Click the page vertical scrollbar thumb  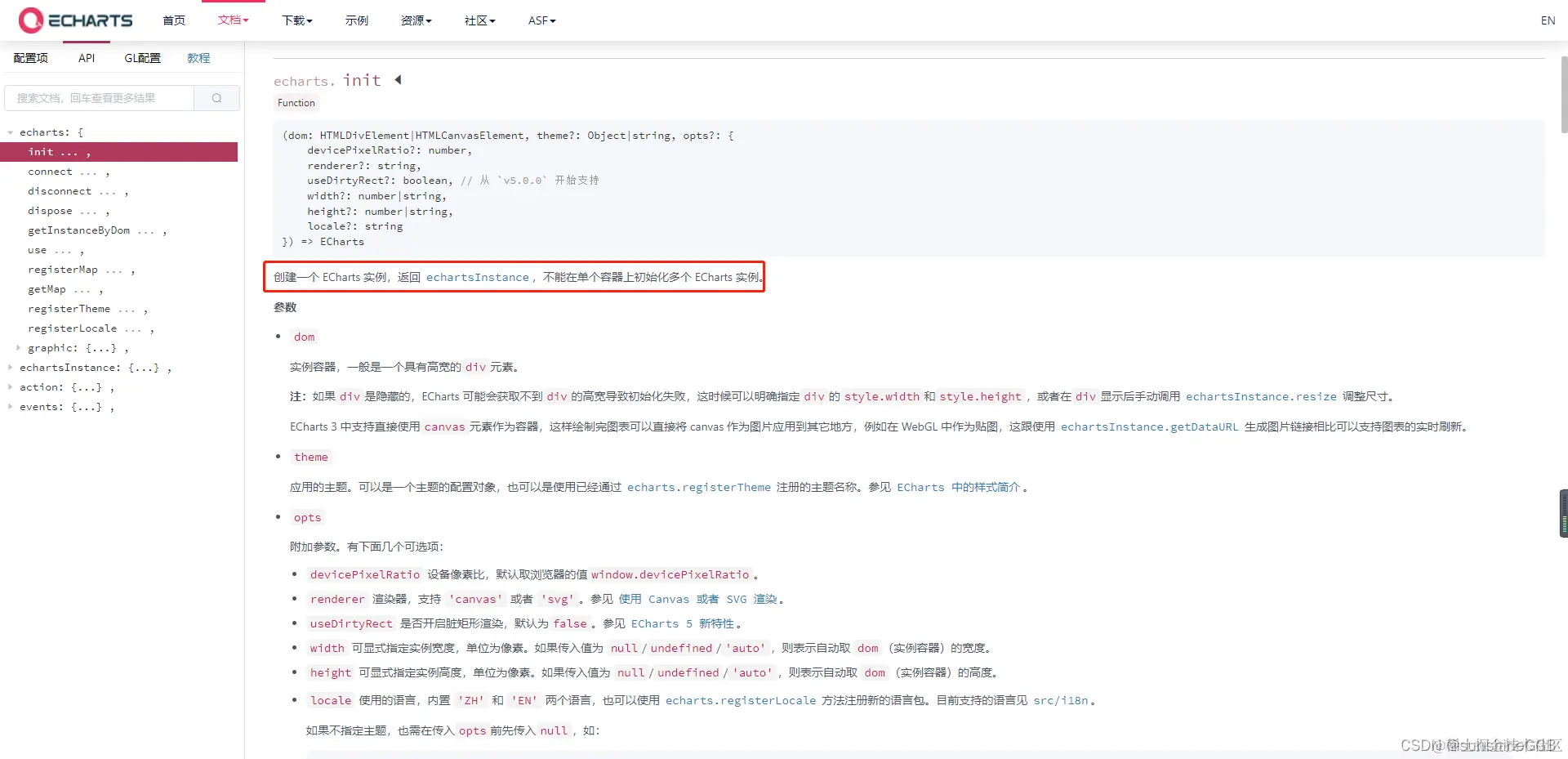(x=1563, y=94)
